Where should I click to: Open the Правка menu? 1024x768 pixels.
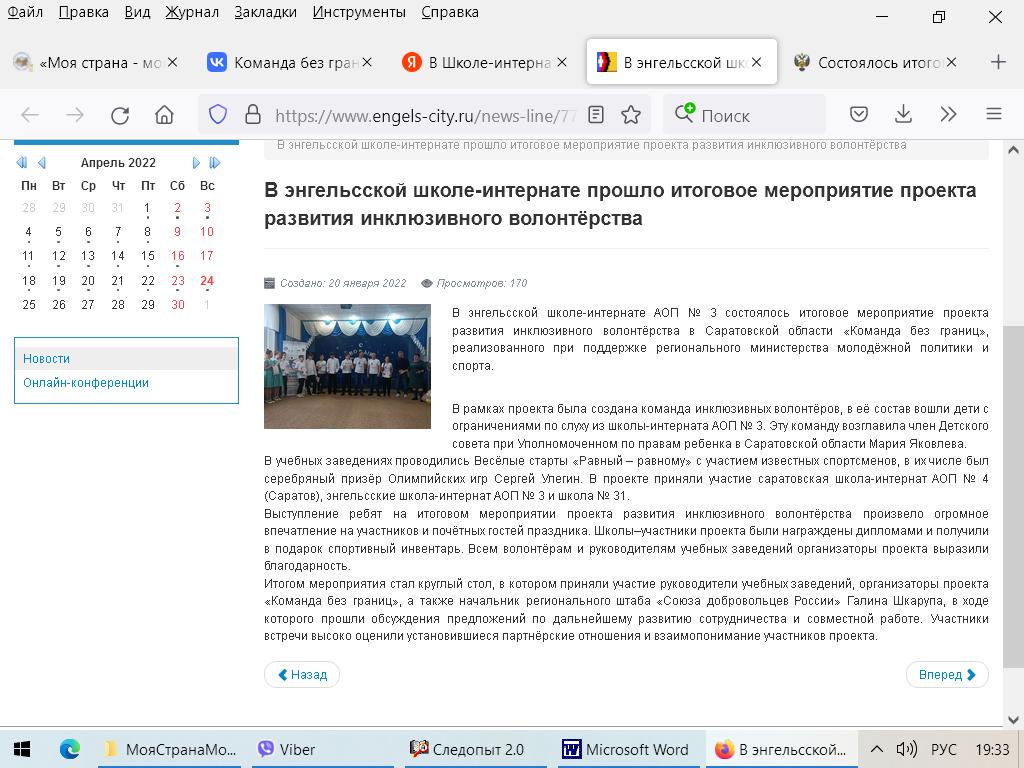(x=84, y=12)
